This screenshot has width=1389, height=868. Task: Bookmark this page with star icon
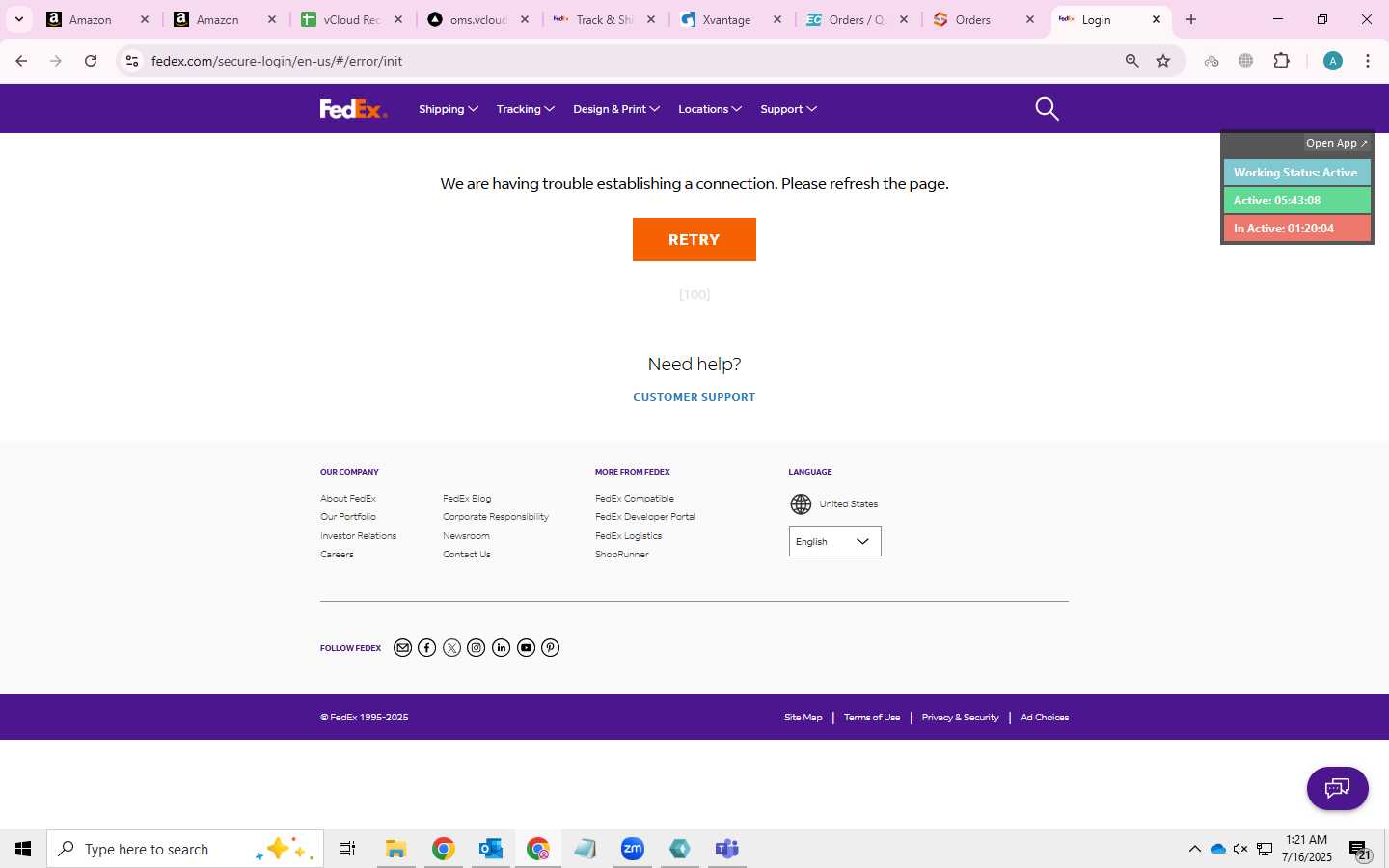tap(1163, 61)
